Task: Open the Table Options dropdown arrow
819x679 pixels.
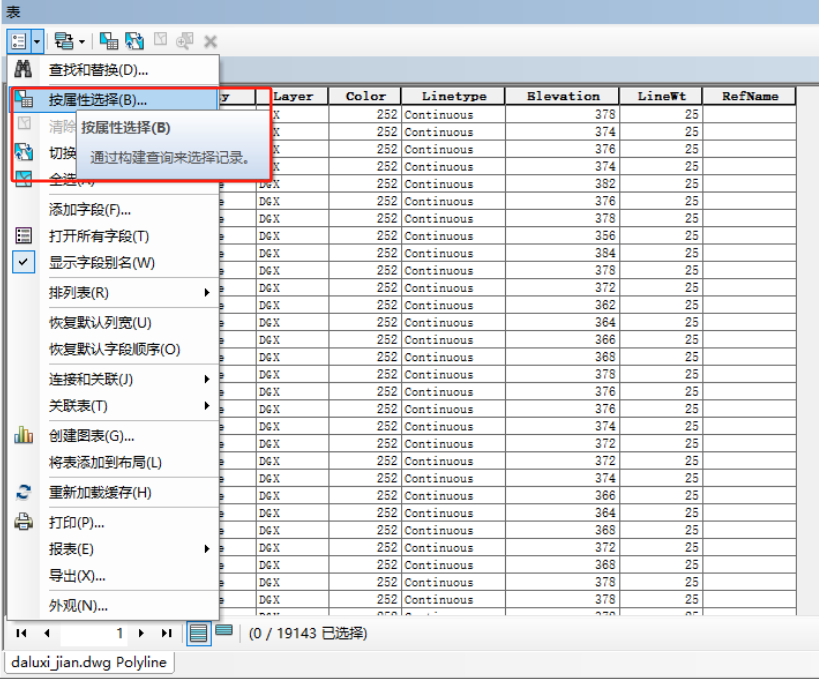Action: coord(37,41)
